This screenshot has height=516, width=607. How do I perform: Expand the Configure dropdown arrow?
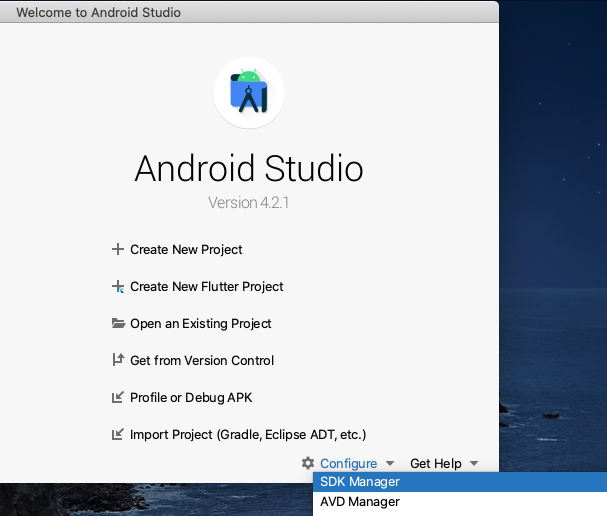click(390, 463)
